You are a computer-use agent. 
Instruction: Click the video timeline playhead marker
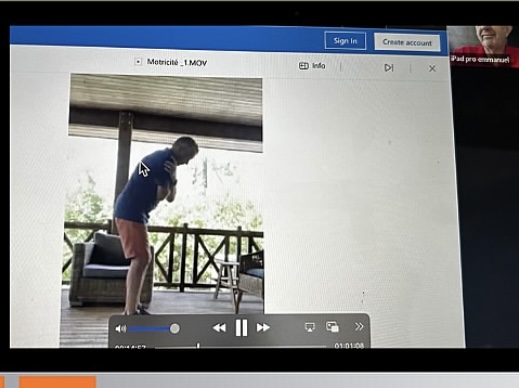(x=198, y=345)
